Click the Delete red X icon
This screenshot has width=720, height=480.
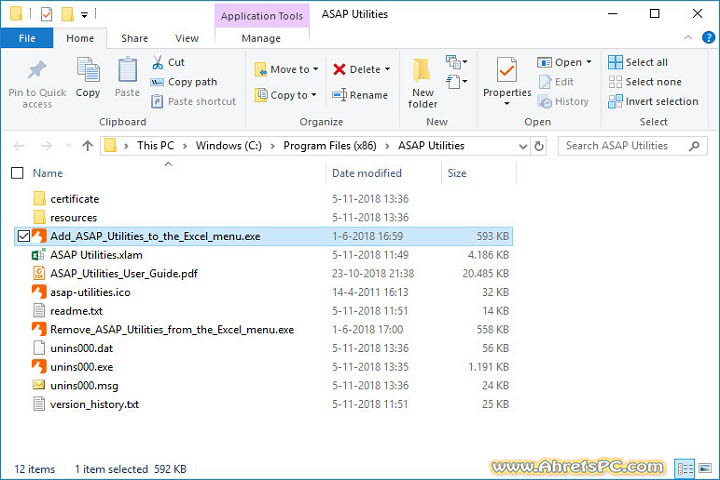(x=339, y=69)
